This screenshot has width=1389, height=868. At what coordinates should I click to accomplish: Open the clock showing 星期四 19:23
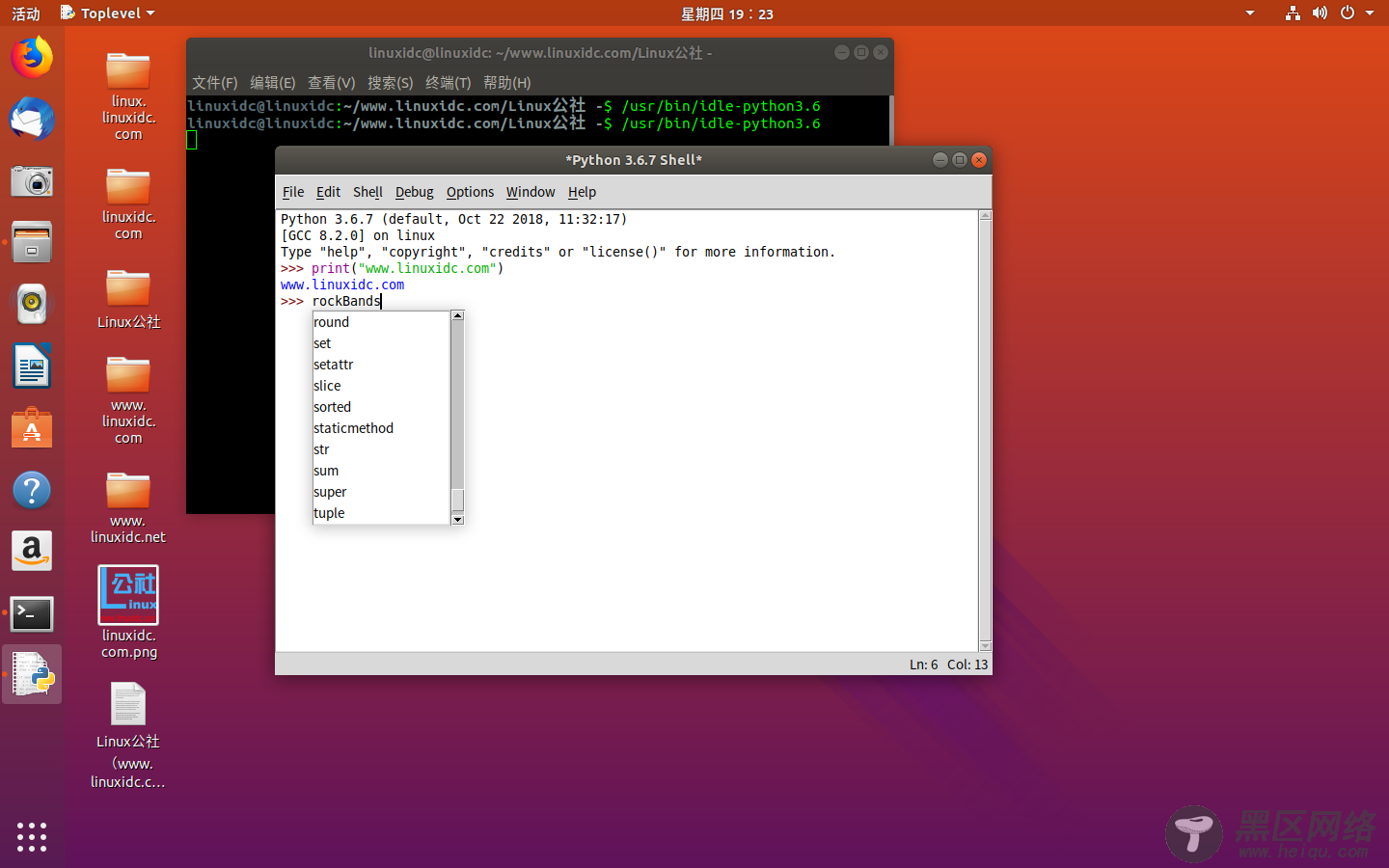pos(727,14)
